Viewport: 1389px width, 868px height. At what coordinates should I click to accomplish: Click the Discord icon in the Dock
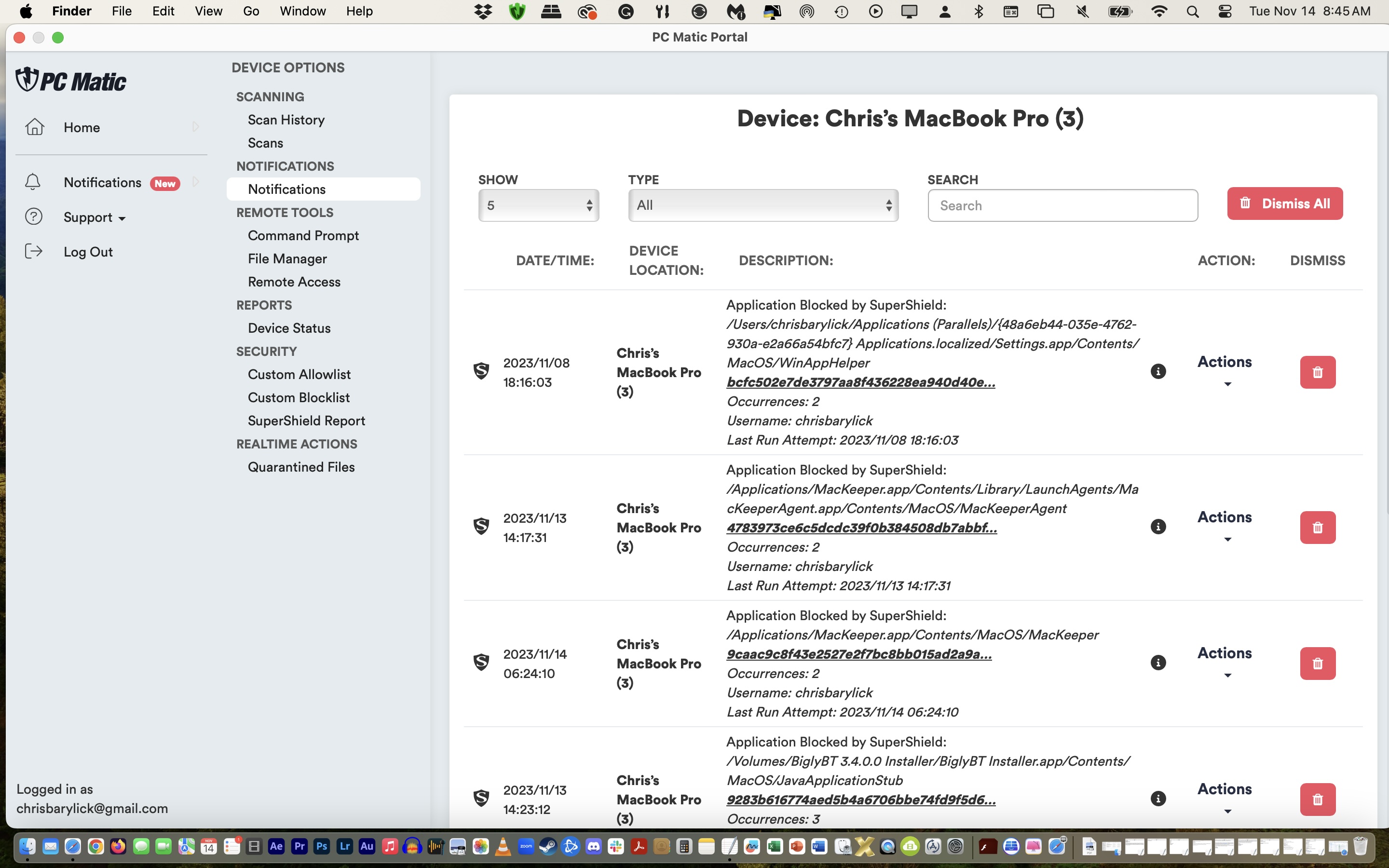(594, 846)
